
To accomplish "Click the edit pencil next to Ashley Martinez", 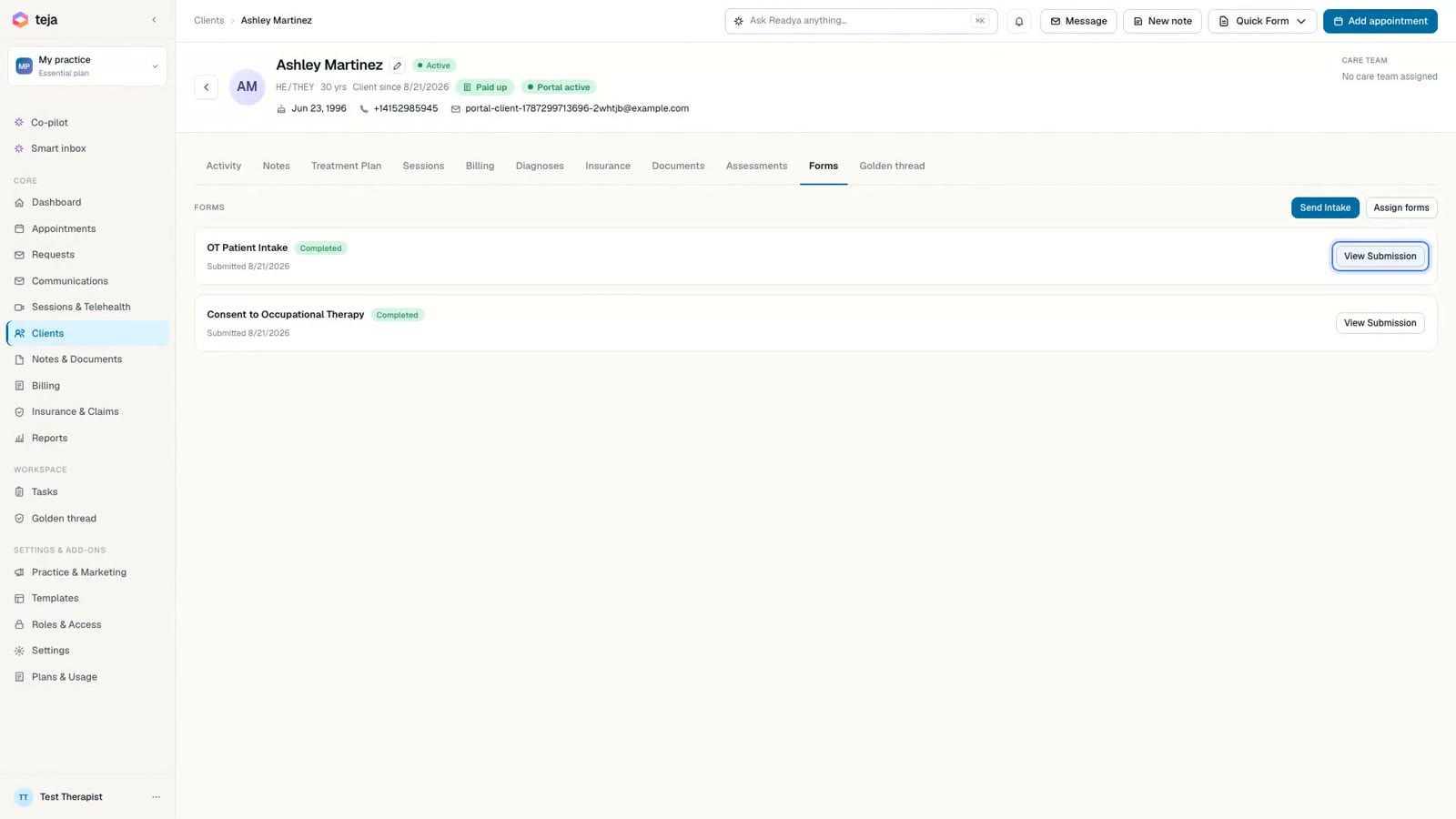I will (398, 66).
